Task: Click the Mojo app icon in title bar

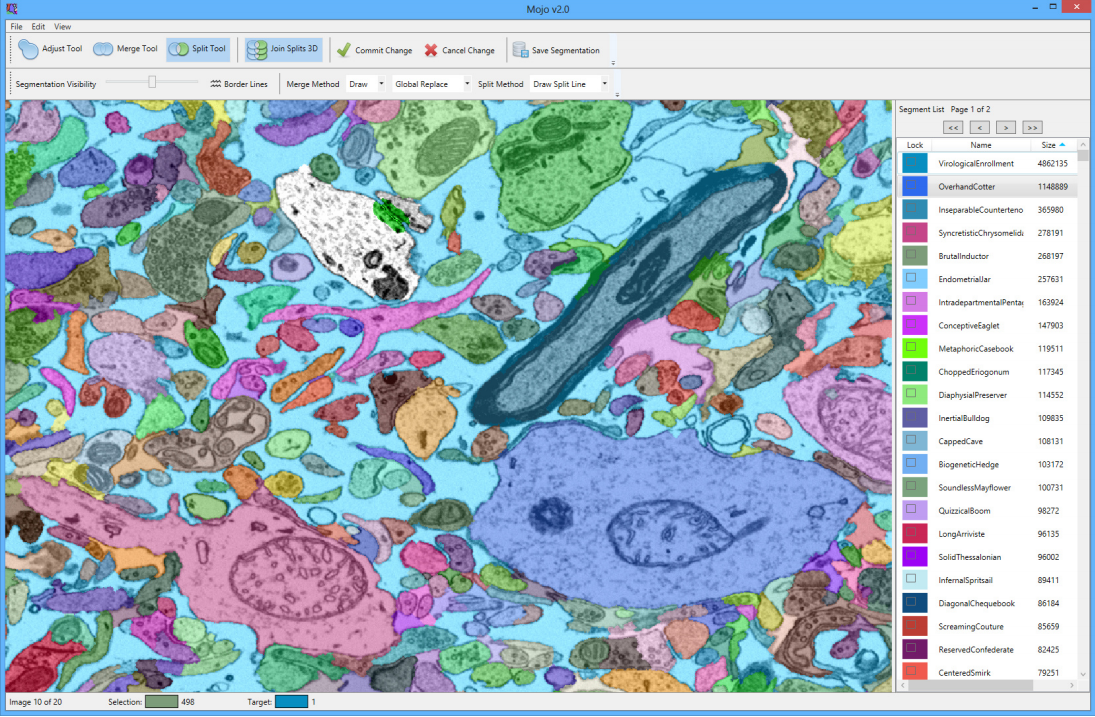Action: click(11, 8)
